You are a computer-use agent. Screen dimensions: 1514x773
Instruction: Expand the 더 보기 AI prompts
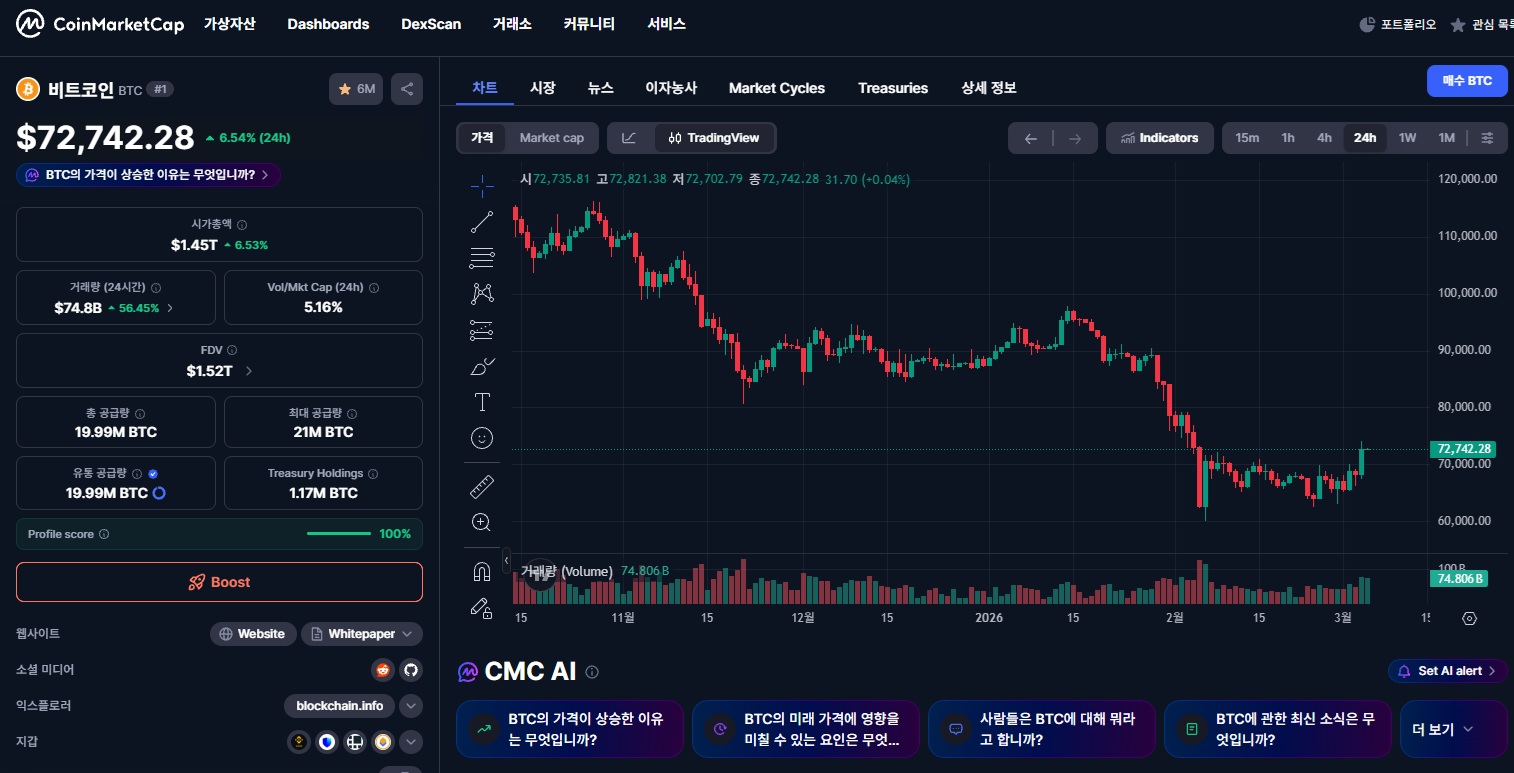click(x=1452, y=729)
